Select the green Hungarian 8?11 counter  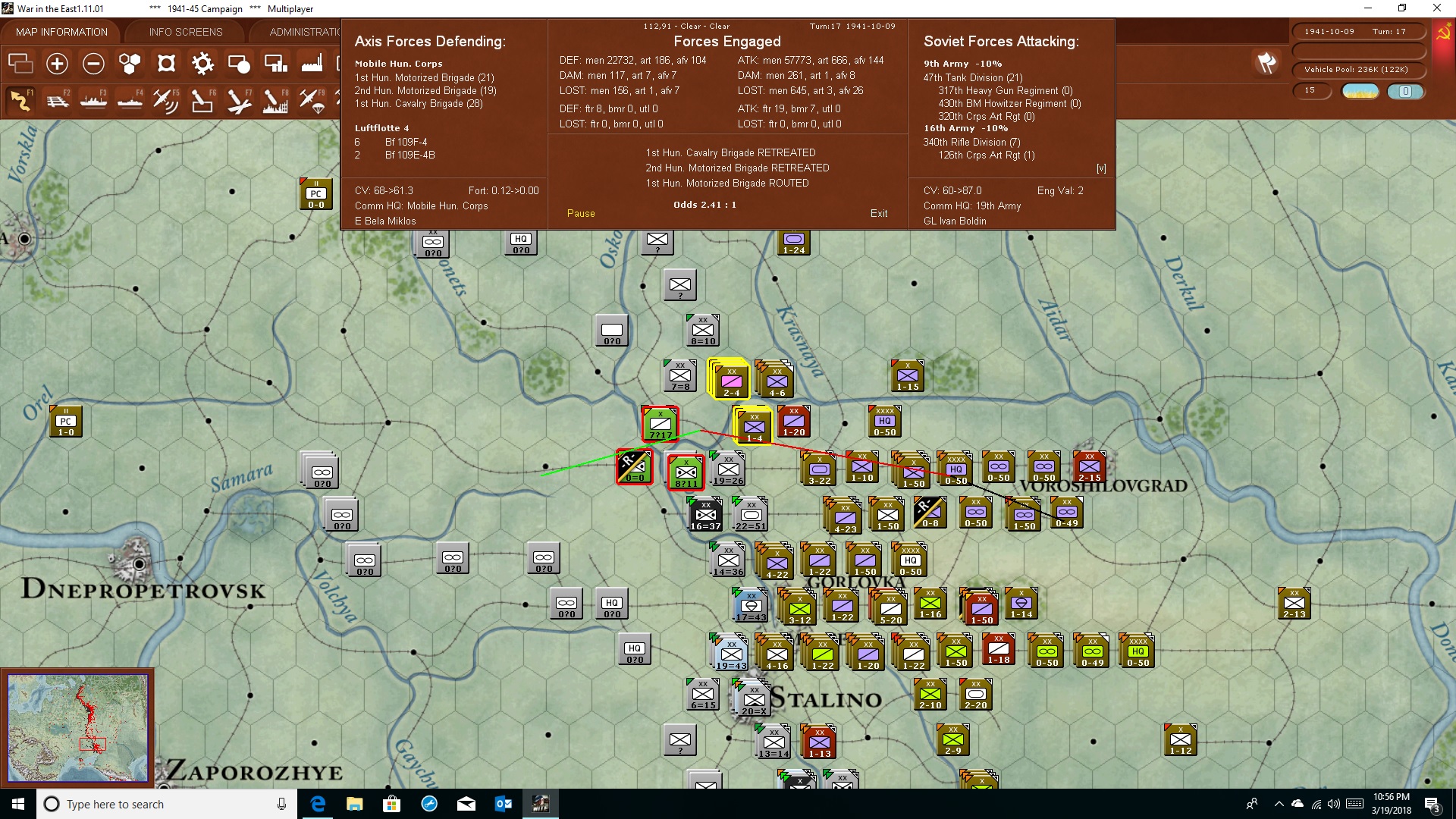[686, 472]
